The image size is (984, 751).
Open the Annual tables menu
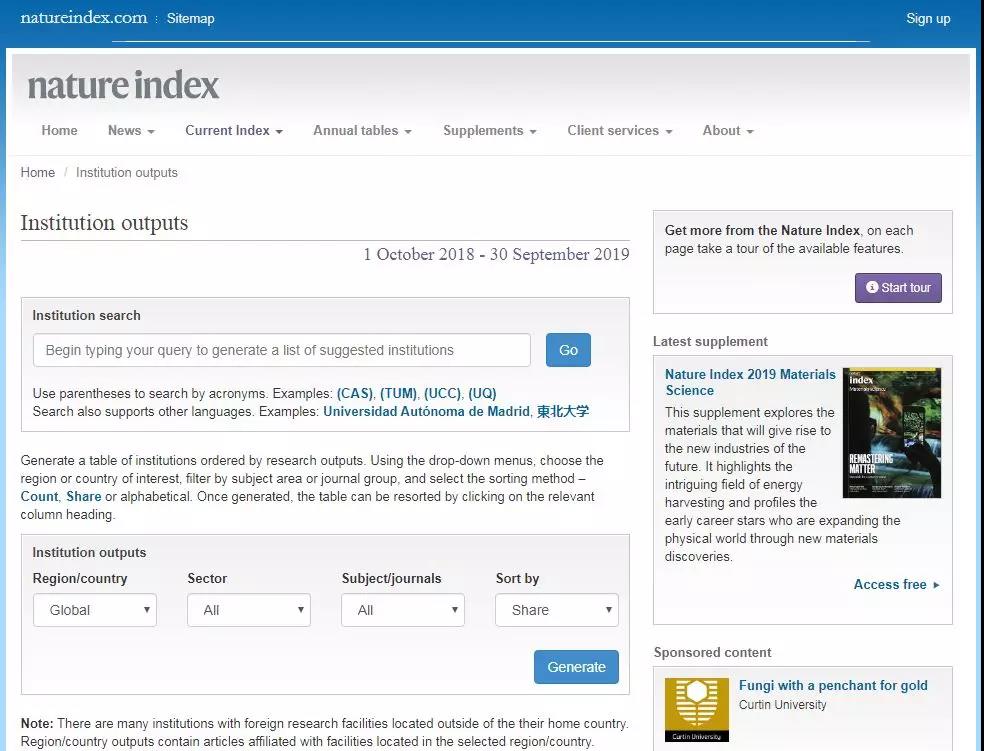[362, 131]
